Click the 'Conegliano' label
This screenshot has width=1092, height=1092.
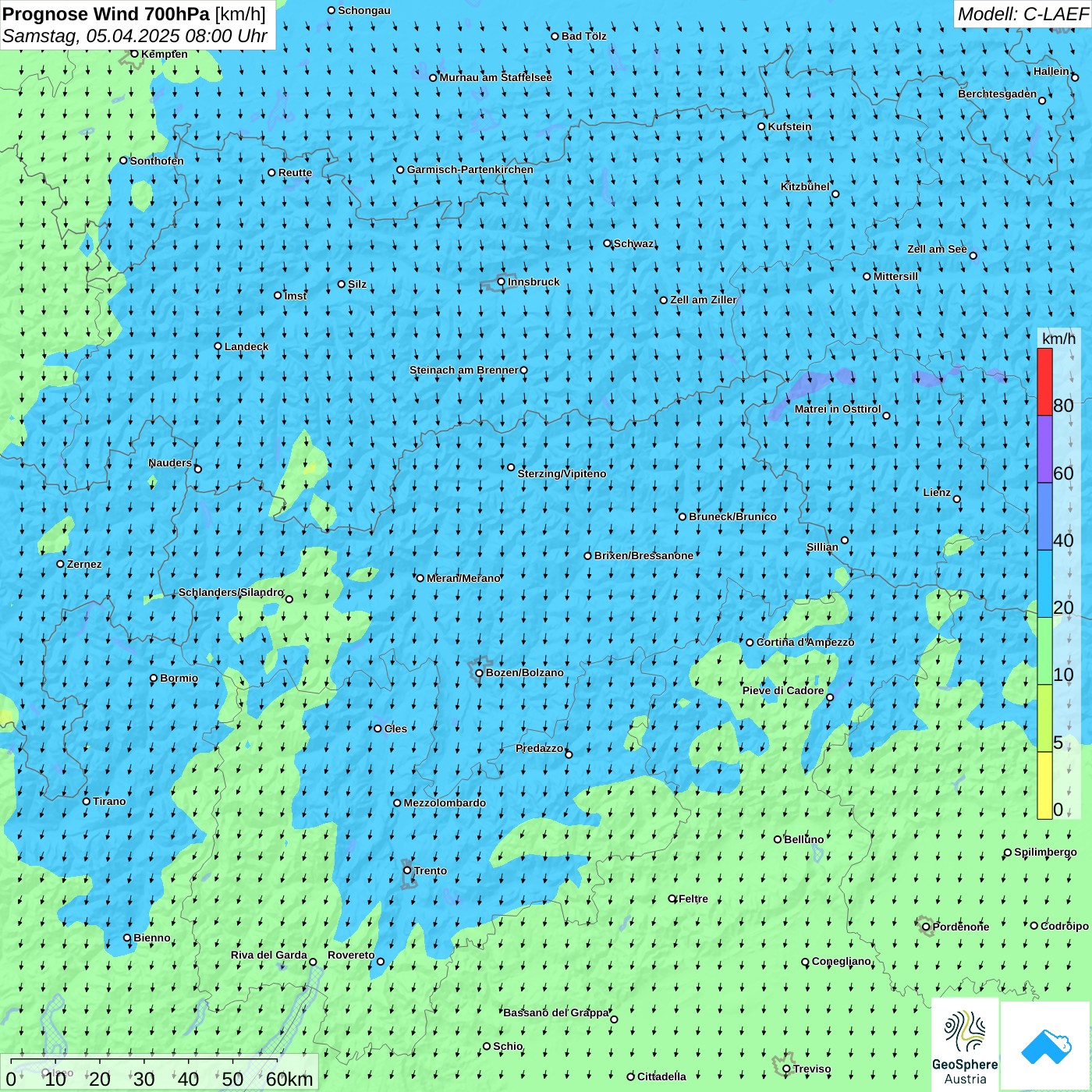[841, 961]
